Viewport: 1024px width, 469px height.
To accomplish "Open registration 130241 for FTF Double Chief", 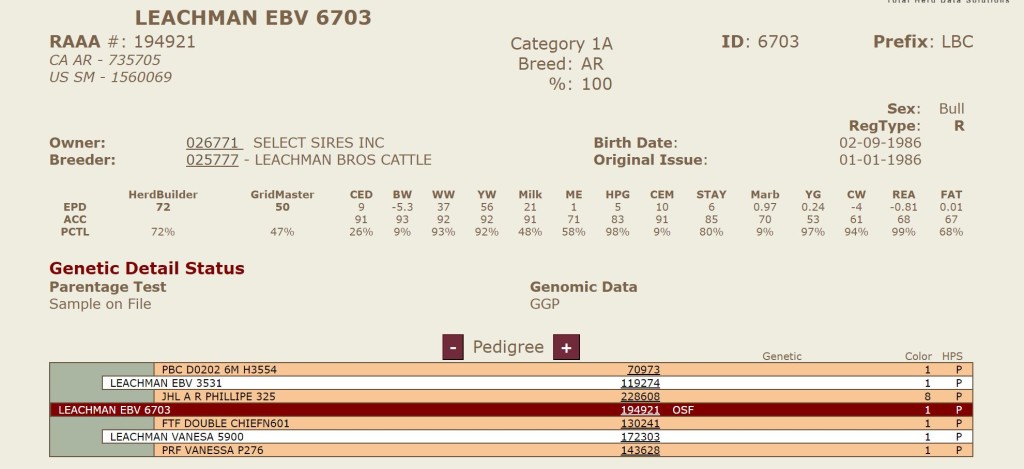I will point(640,423).
